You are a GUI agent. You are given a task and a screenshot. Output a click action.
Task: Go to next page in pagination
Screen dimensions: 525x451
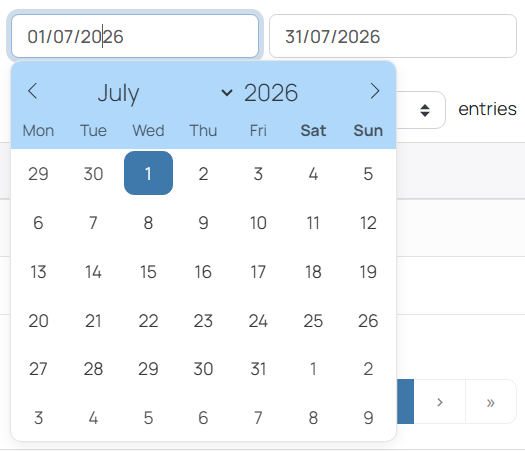440,402
